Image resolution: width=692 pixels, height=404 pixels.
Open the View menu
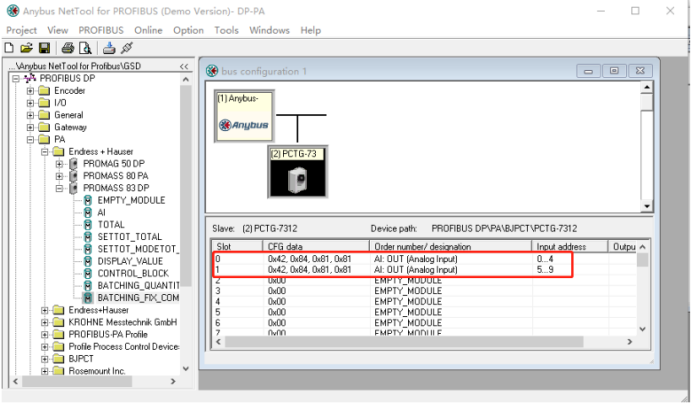coord(58,30)
